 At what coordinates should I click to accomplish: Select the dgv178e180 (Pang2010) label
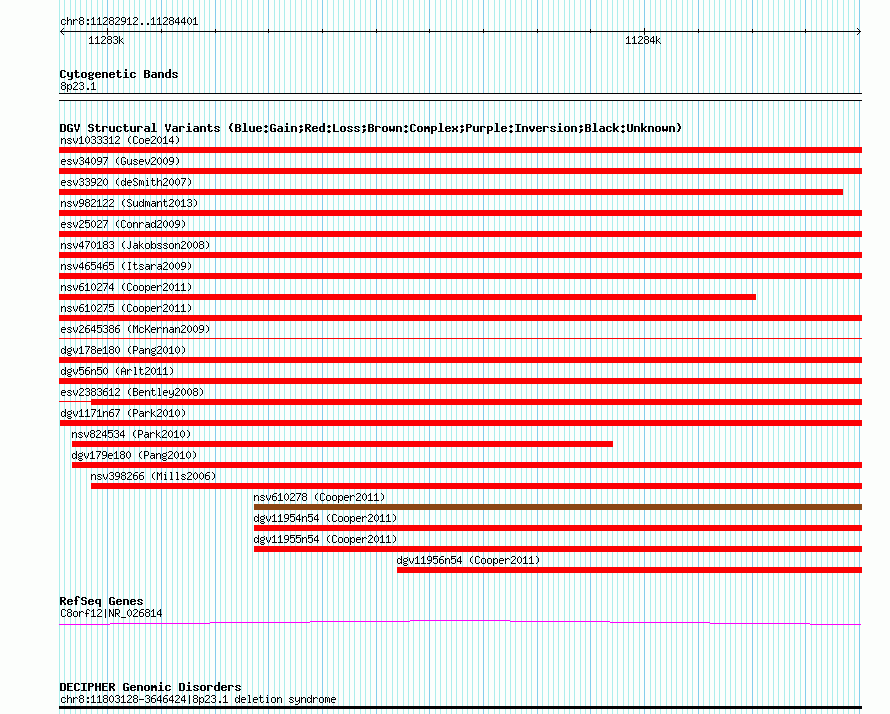[x=123, y=350]
